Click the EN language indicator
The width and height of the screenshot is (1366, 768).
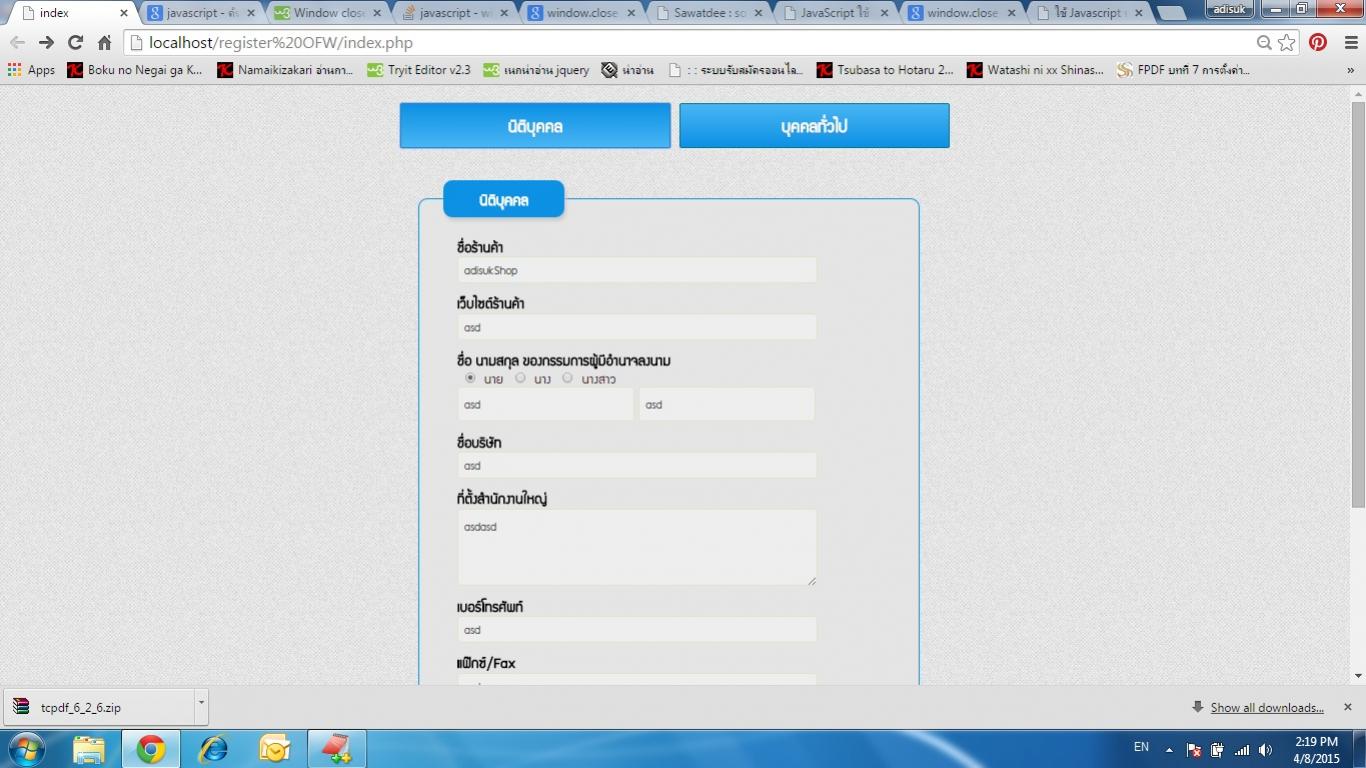pos(1141,747)
